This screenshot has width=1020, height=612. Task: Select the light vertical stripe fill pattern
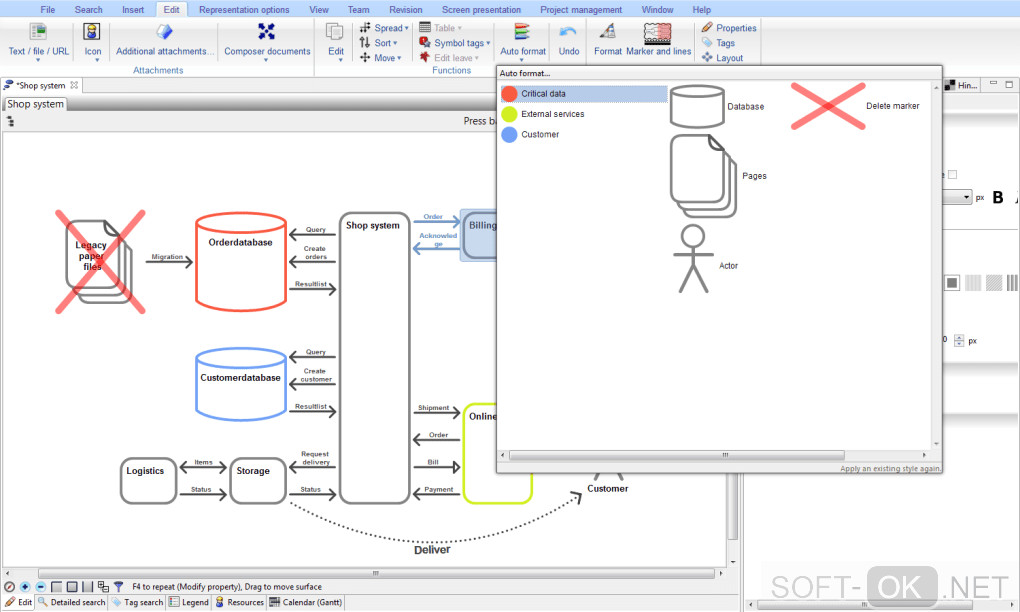pyautogui.click(x=973, y=283)
